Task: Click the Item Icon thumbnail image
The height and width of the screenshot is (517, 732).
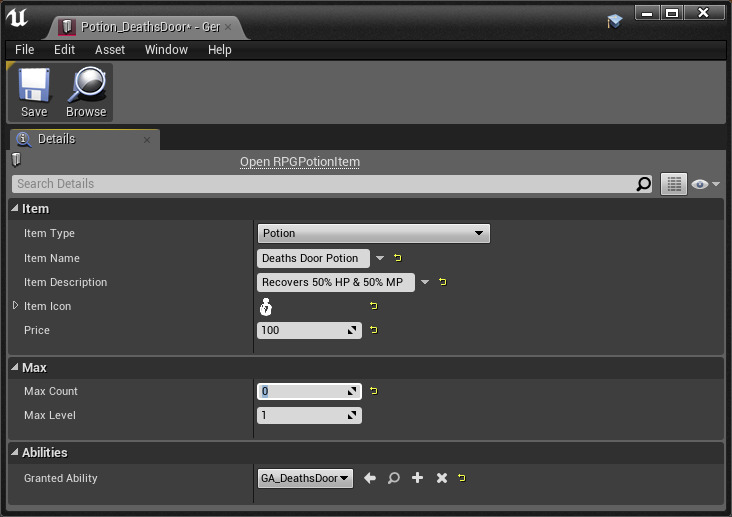Action: pos(266,307)
